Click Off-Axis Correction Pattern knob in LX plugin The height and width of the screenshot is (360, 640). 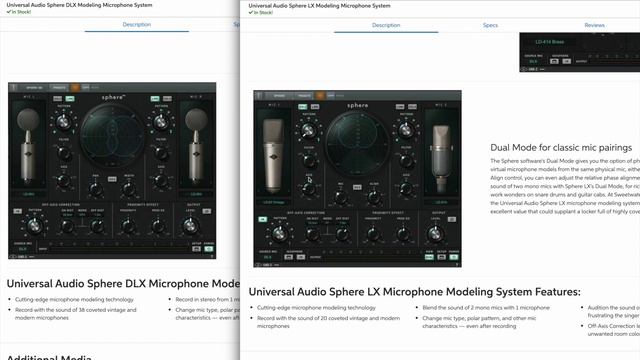[280, 233]
